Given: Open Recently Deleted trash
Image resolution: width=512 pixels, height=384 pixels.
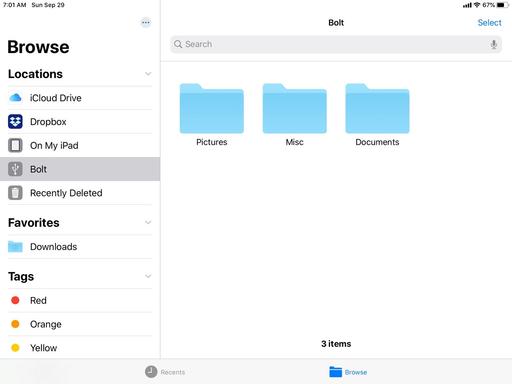Looking at the screenshot, I should click(x=80, y=193).
